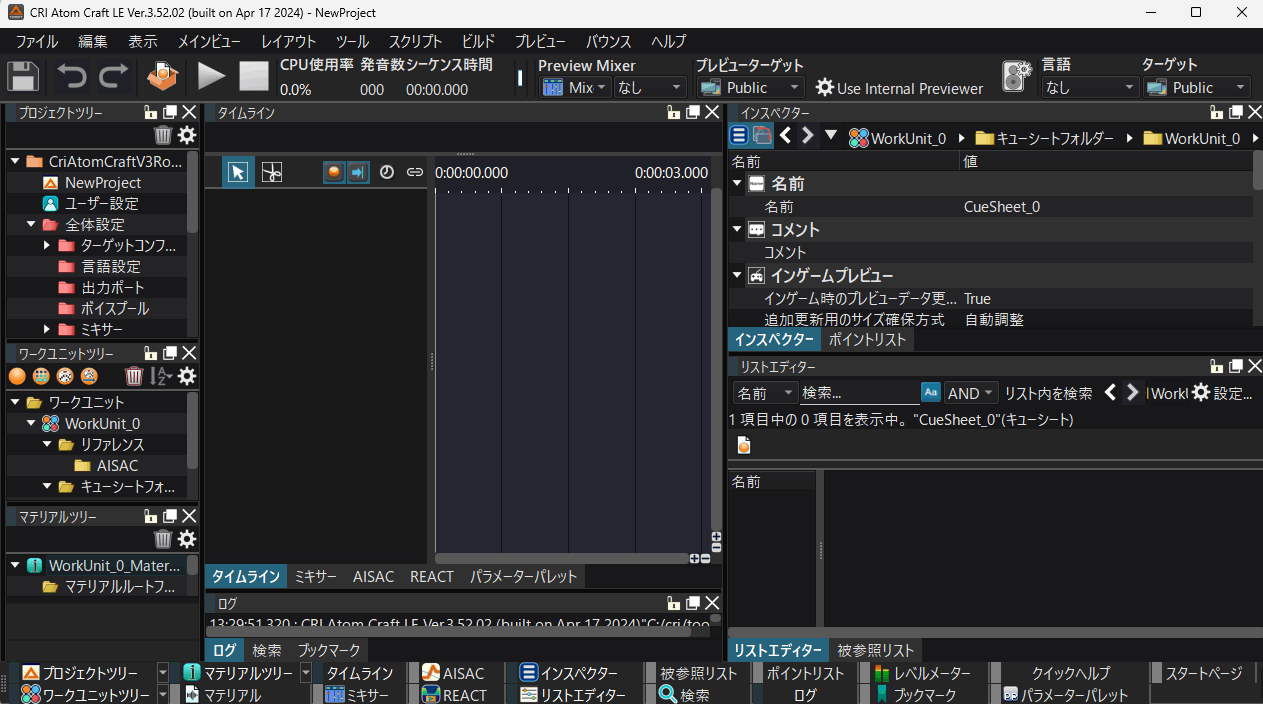Click the timeline zoom-in plus button
The height and width of the screenshot is (704, 1263).
pyautogui.click(x=694, y=559)
